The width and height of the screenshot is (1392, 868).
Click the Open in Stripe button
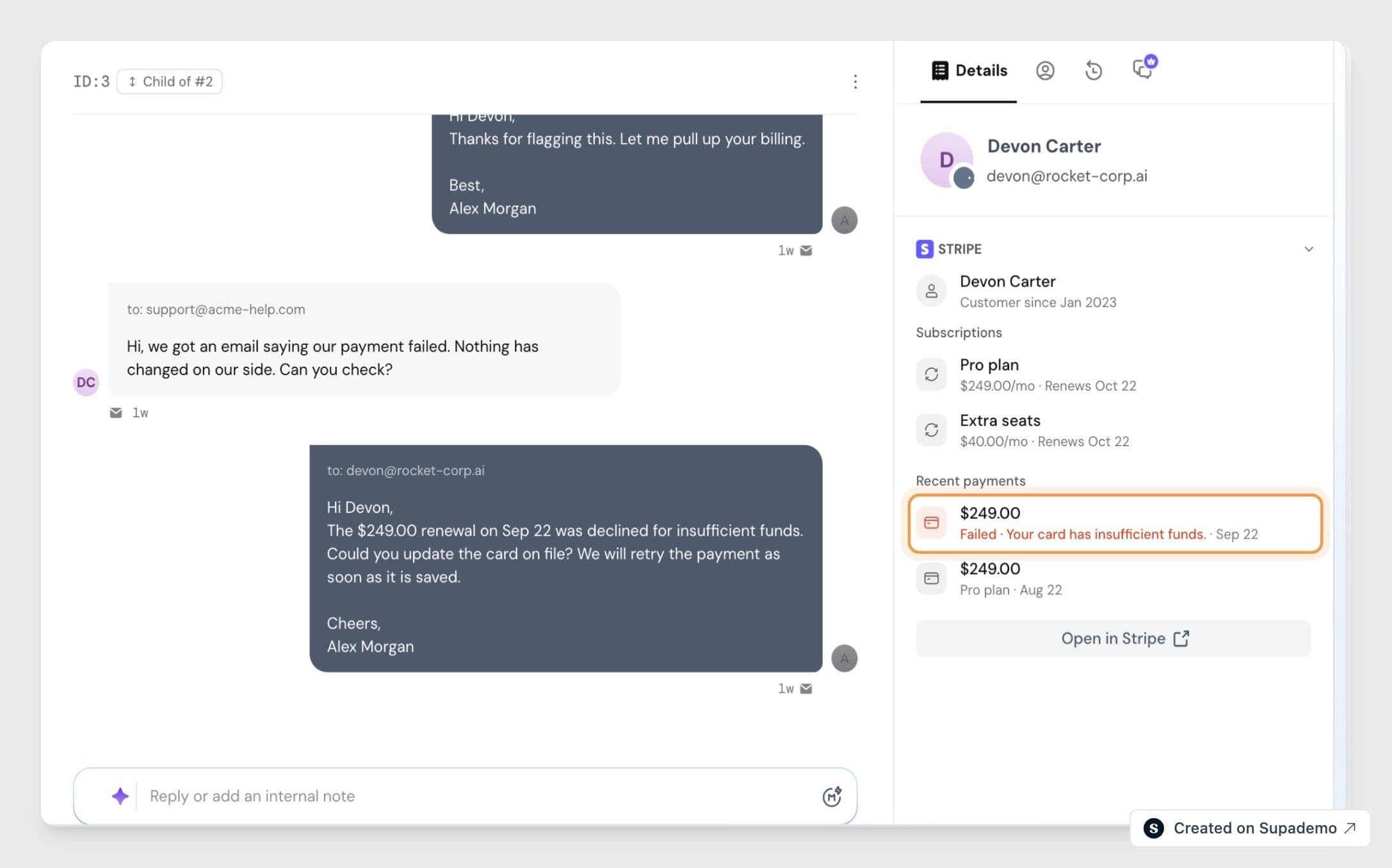[1113, 638]
